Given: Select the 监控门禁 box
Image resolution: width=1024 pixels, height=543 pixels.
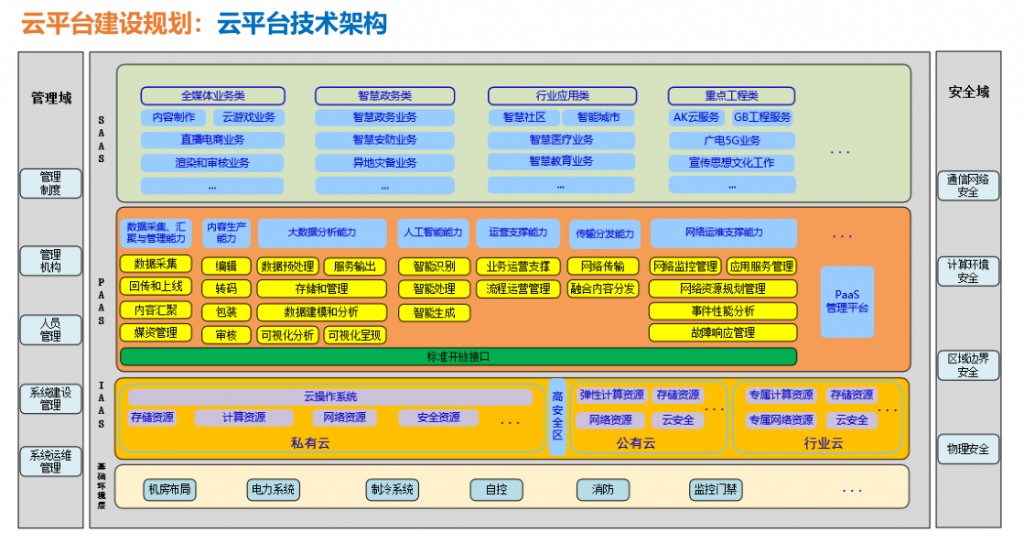Looking at the screenshot, I should [x=715, y=489].
